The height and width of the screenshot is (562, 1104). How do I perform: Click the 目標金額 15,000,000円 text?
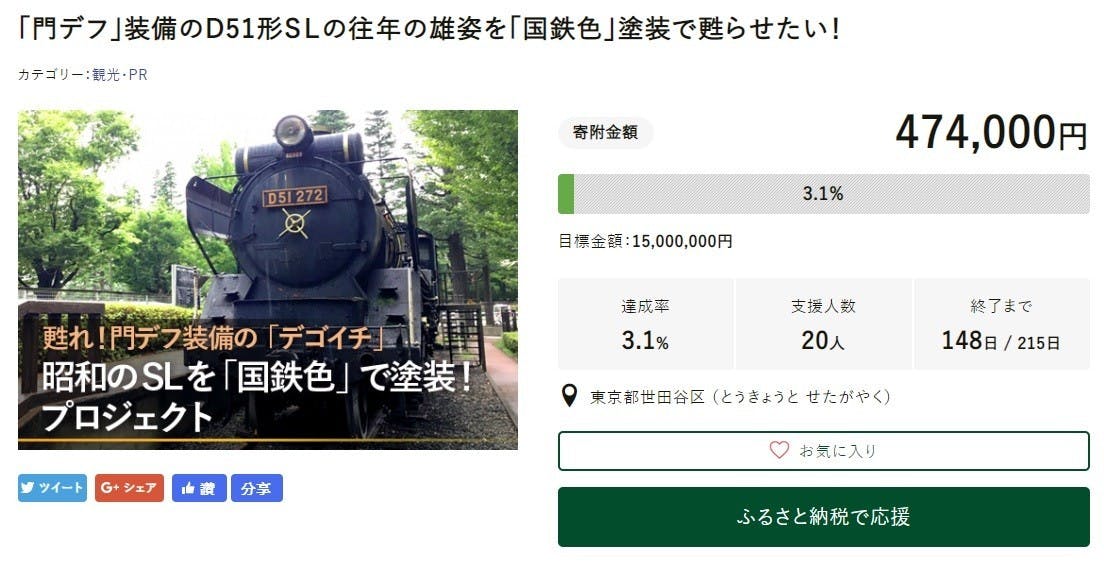pos(645,241)
